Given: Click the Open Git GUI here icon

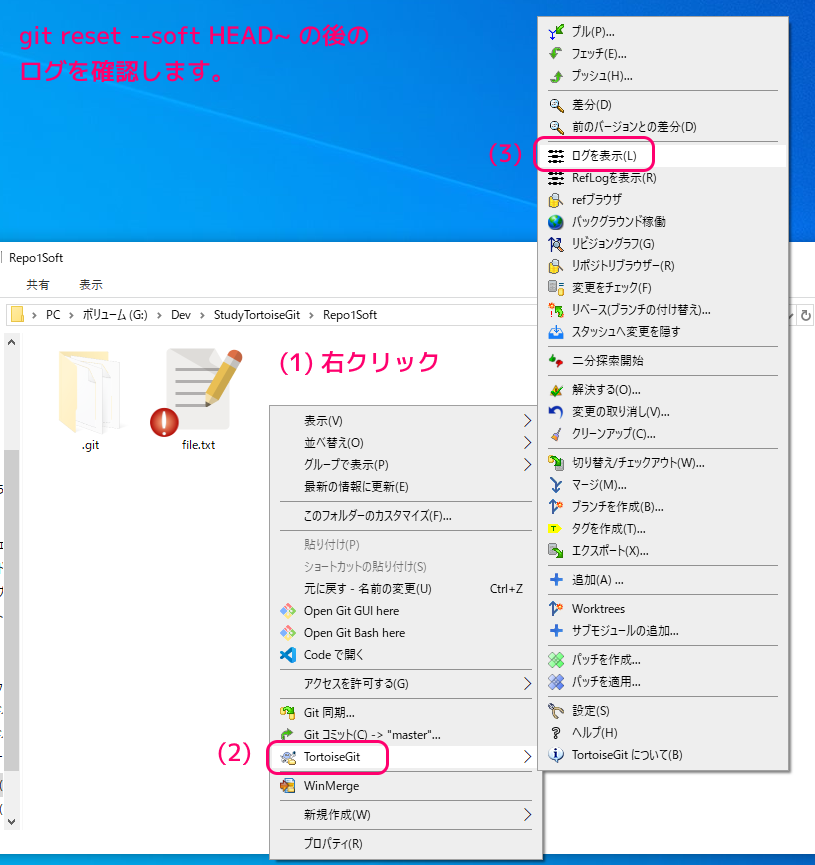Looking at the screenshot, I should tap(288, 611).
